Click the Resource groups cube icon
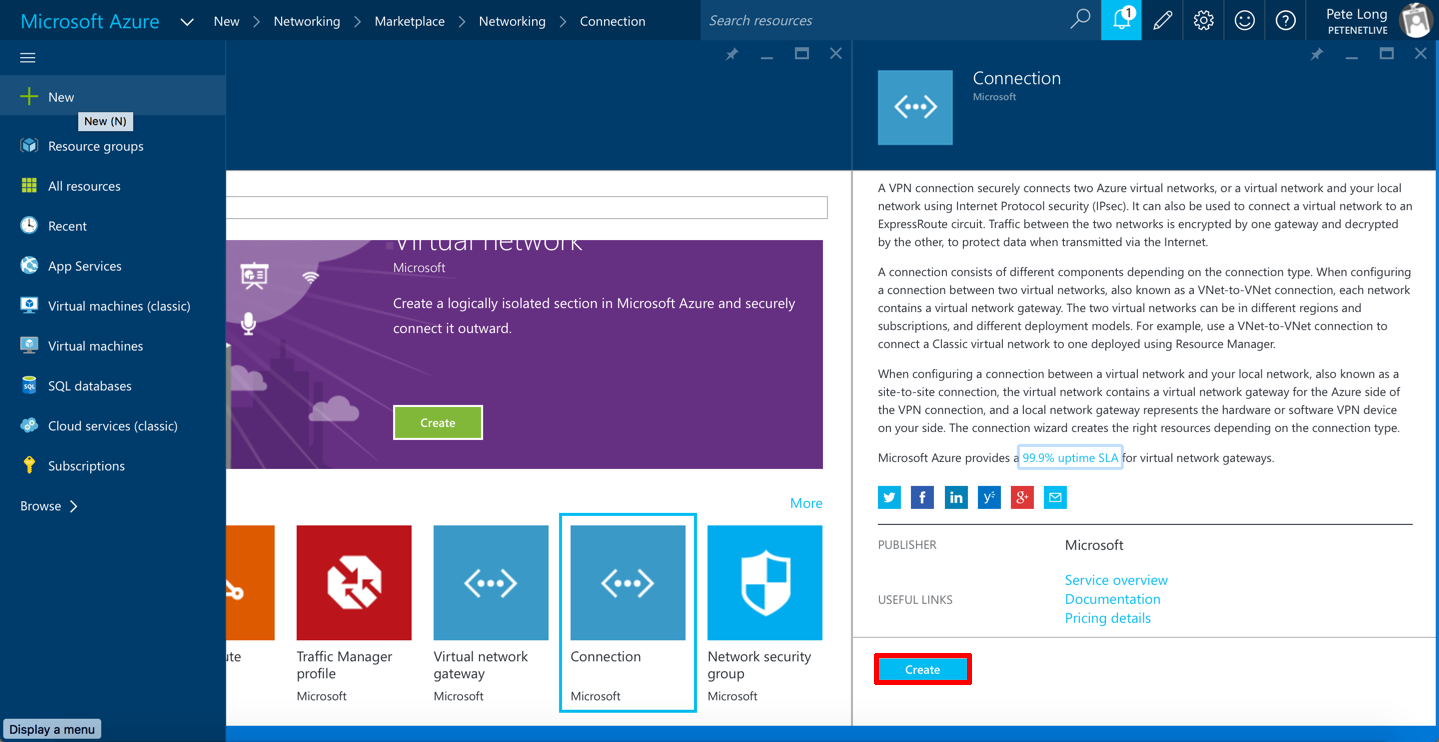1439x742 pixels. pyautogui.click(x=29, y=146)
